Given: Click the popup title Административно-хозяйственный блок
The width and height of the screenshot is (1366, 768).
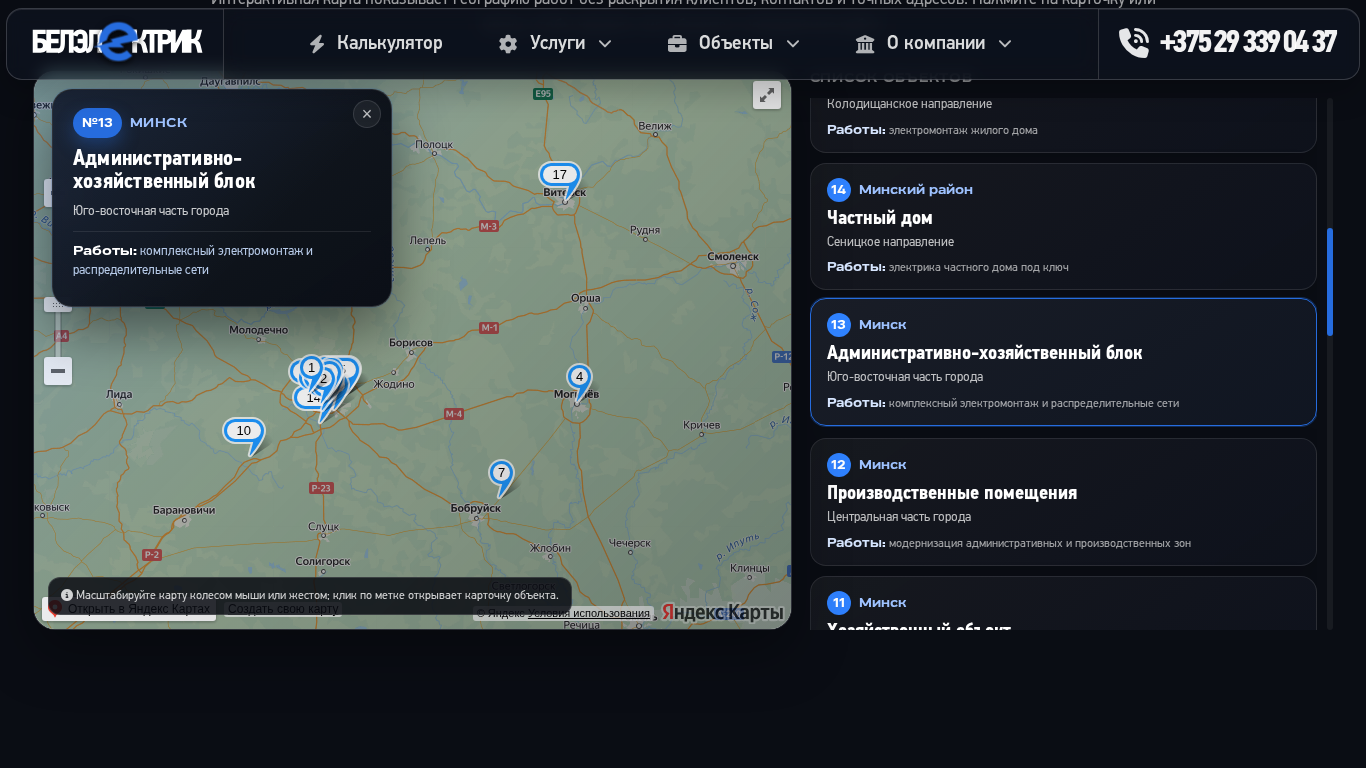Looking at the screenshot, I should (164, 170).
